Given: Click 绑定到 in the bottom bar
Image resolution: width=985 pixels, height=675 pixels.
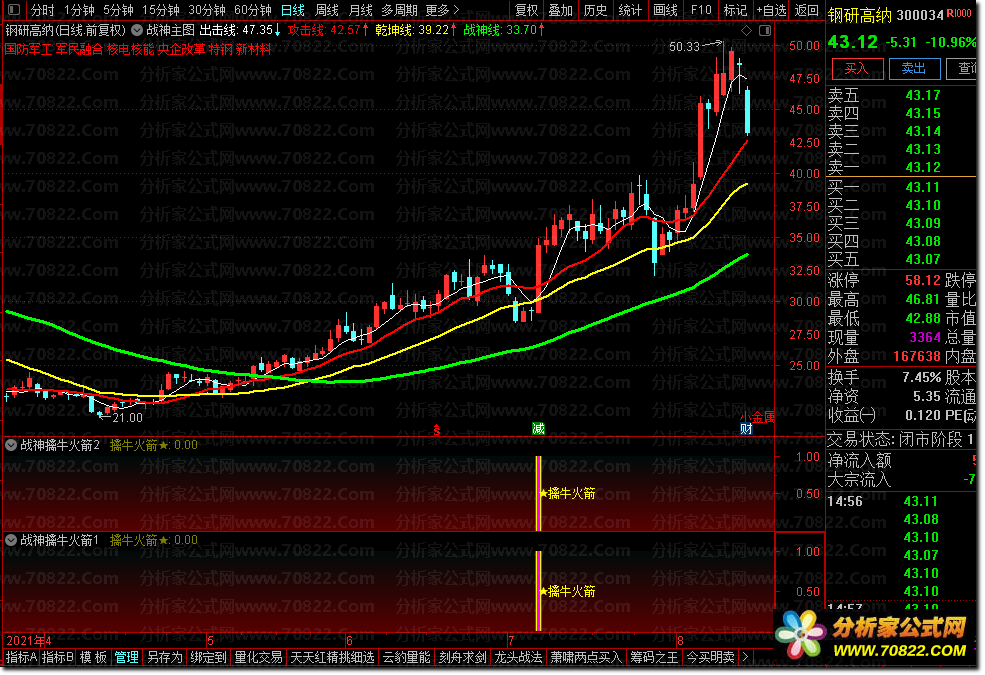Looking at the screenshot, I should click(x=208, y=657).
